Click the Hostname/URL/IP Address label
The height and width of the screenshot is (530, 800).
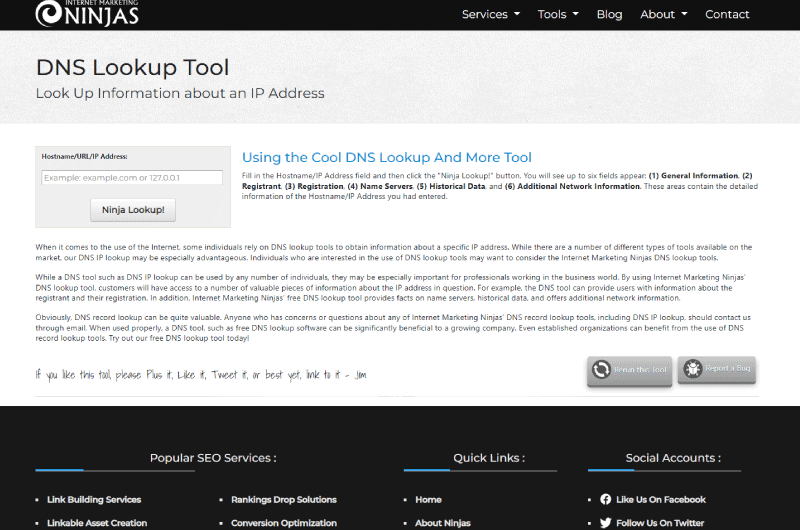point(84,157)
